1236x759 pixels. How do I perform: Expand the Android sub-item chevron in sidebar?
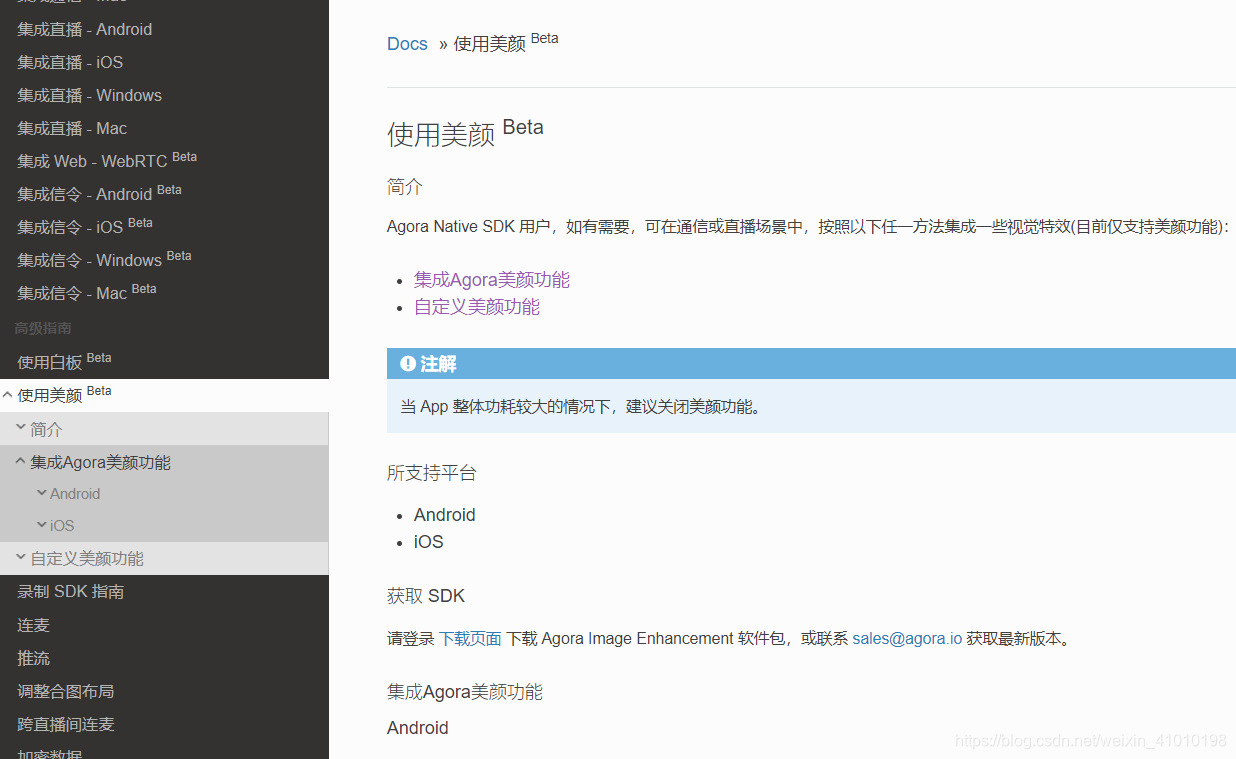point(42,493)
